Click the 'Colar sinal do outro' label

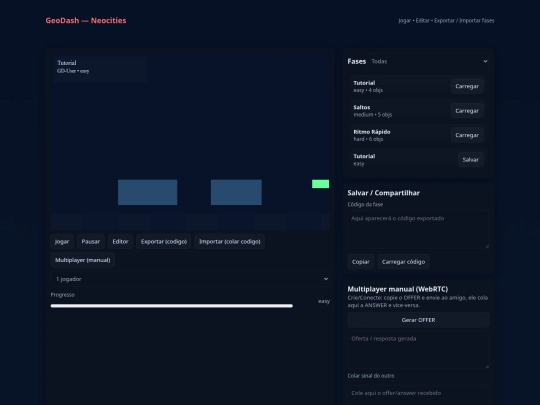coord(371,376)
